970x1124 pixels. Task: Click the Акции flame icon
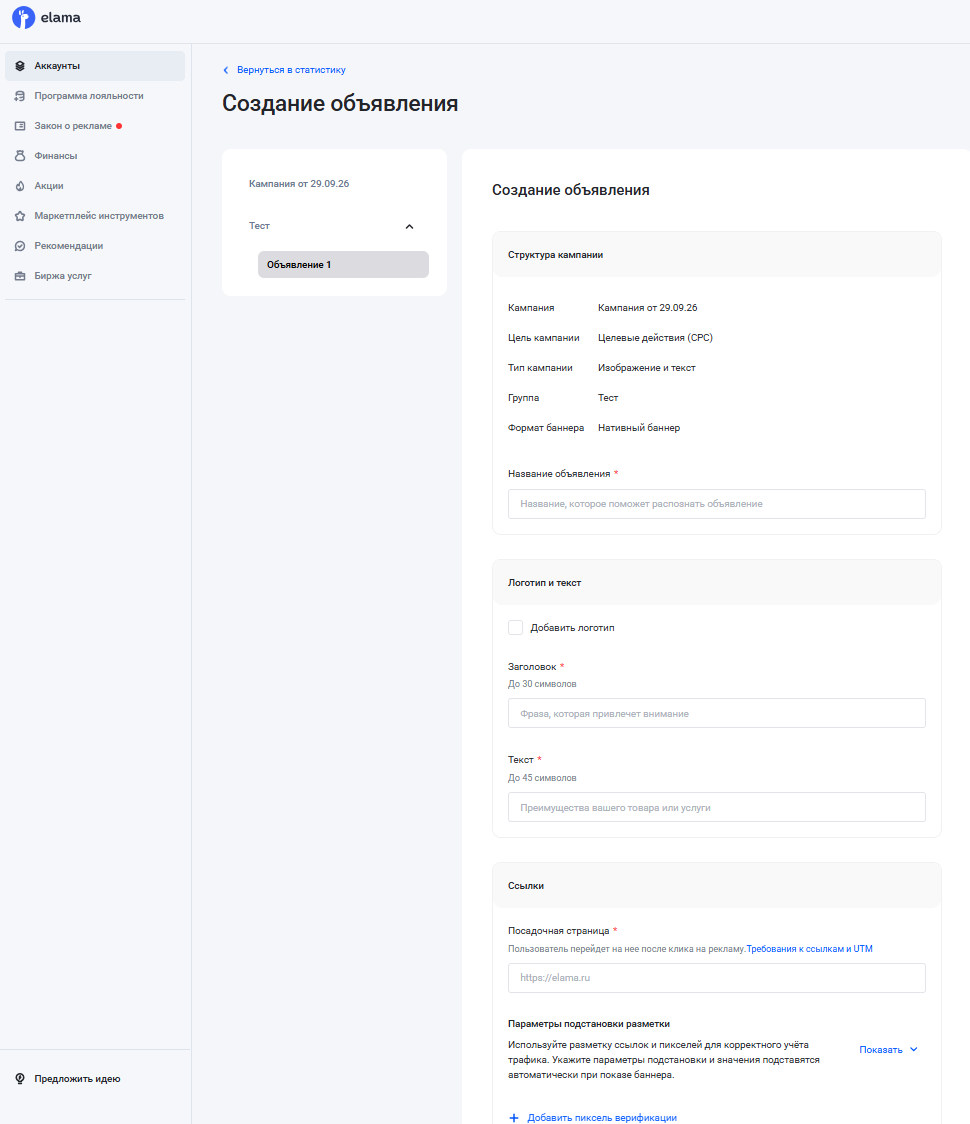point(20,186)
